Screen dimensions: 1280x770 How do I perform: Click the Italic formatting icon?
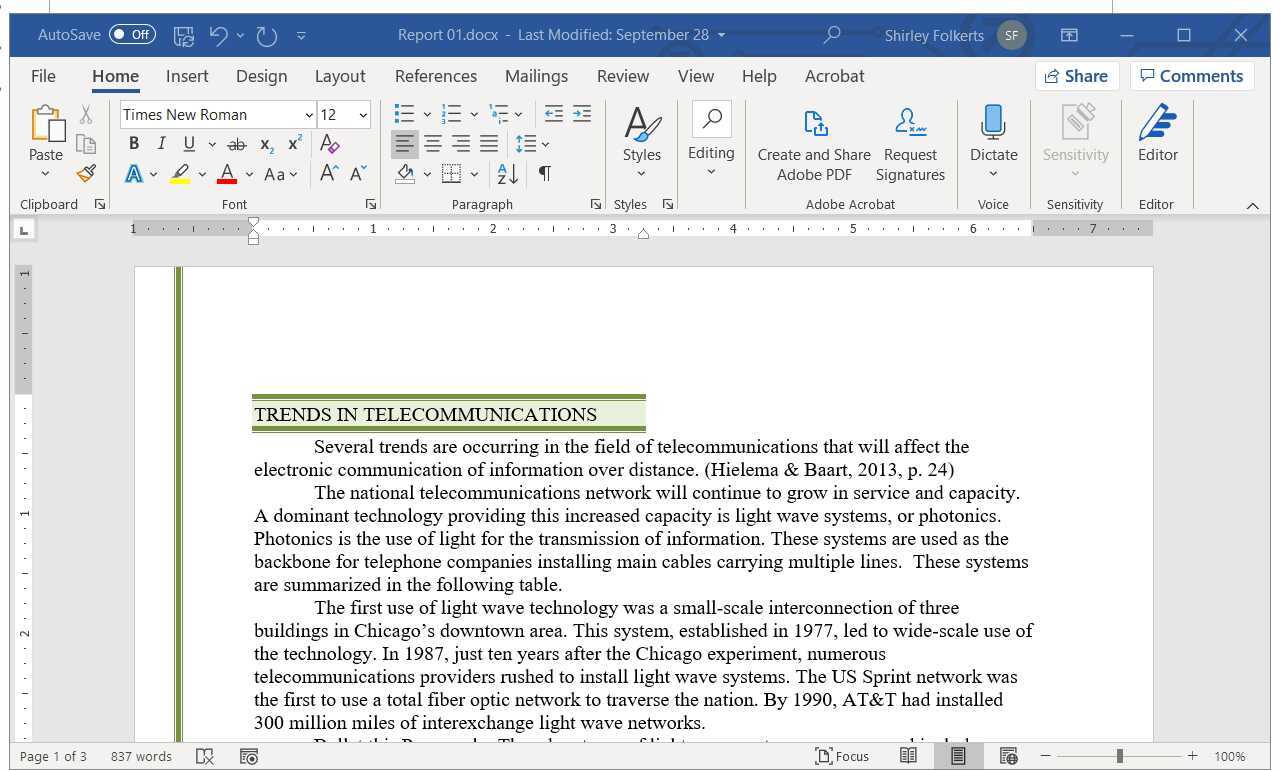point(161,144)
